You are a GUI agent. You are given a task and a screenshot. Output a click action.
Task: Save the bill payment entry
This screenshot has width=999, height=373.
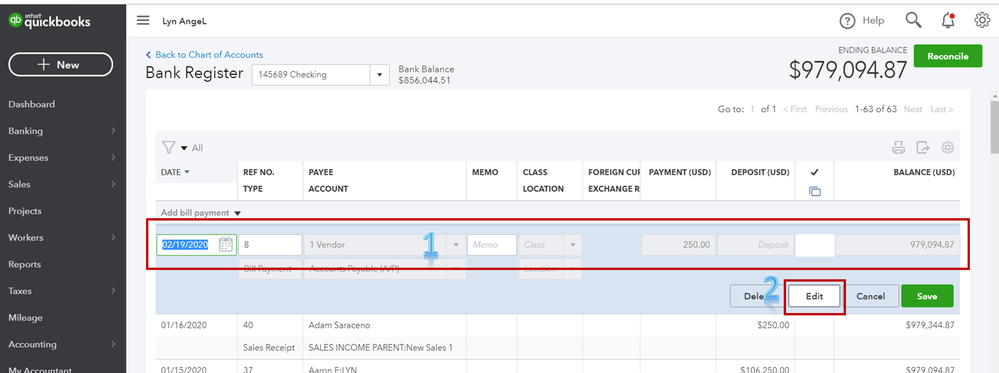pos(927,296)
